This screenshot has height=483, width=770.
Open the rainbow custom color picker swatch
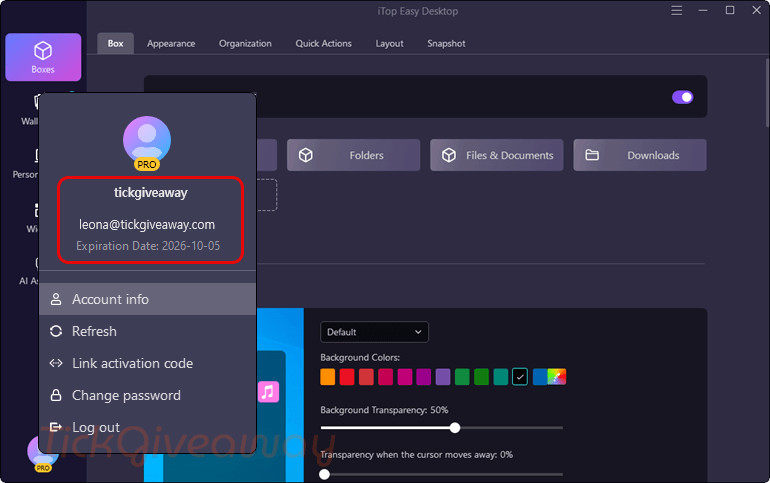pyautogui.click(x=557, y=377)
